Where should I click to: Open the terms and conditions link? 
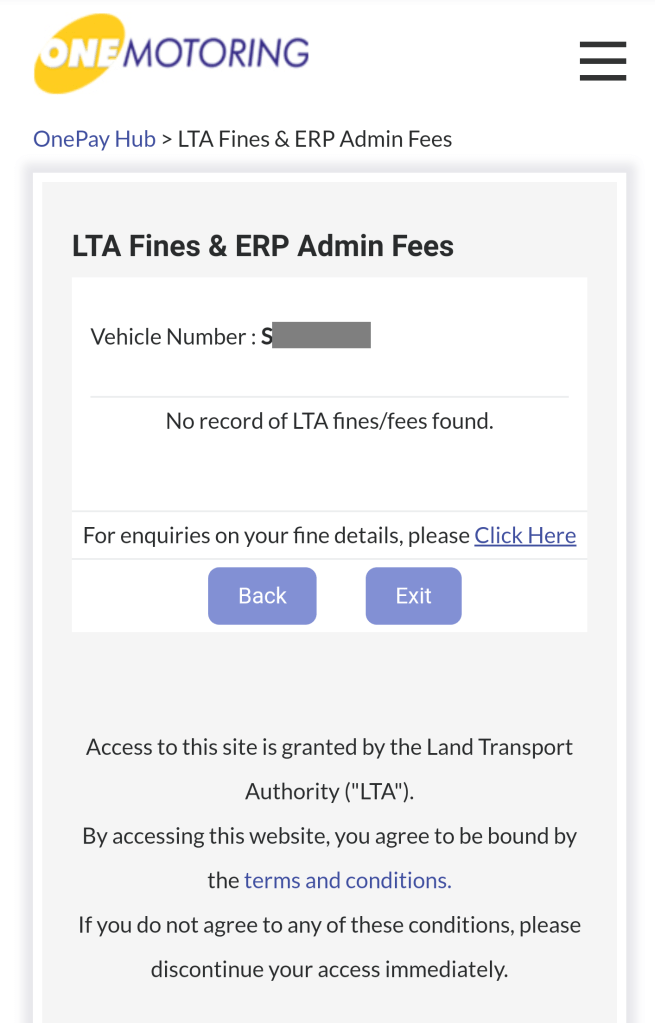[x=347, y=880]
